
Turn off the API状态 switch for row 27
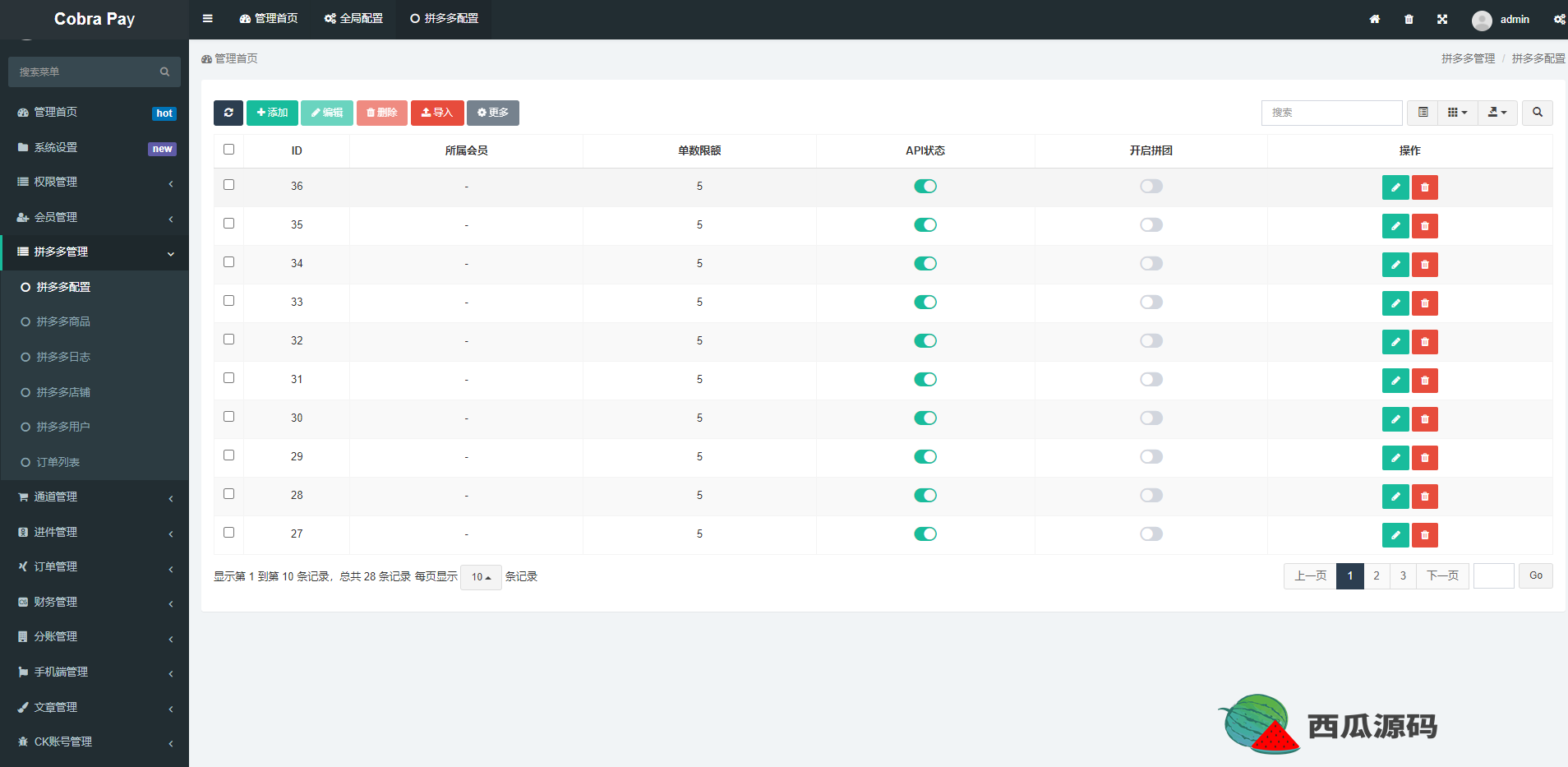pos(925,534)
